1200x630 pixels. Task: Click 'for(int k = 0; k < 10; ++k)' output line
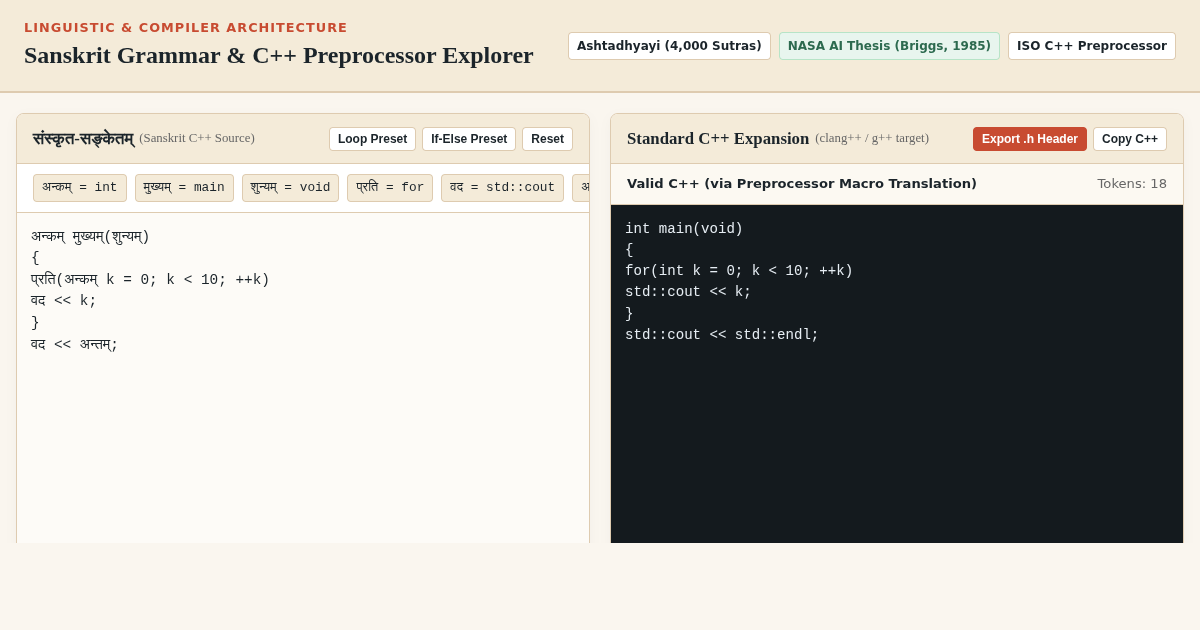tap(739, 271)
